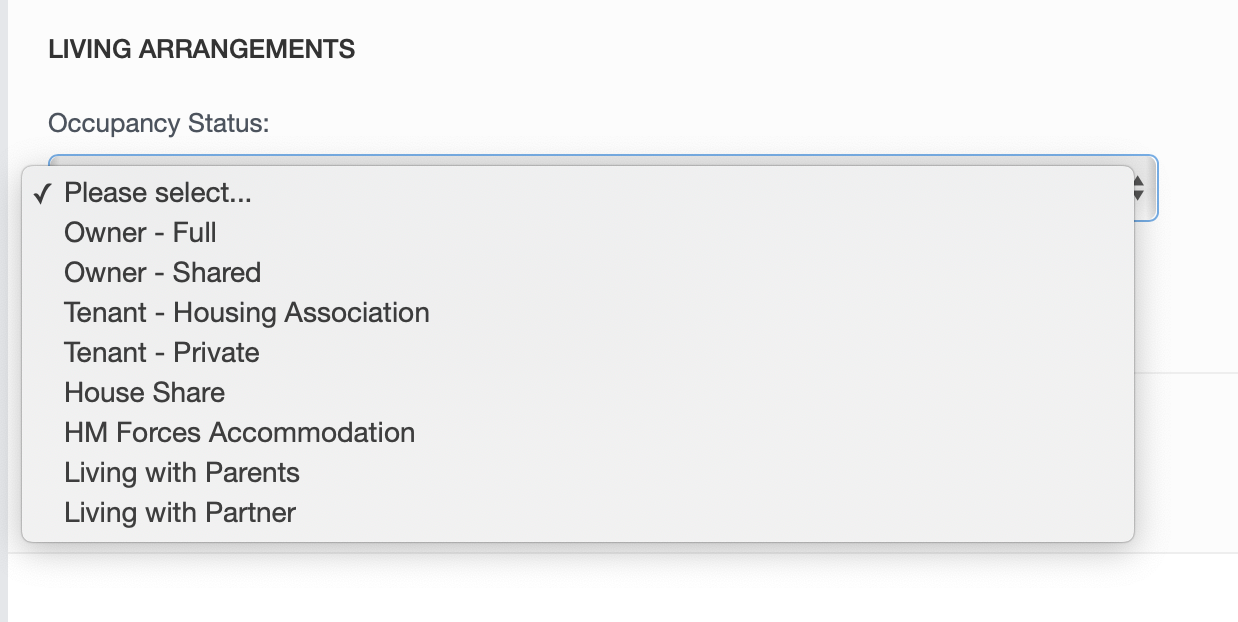Choose Owner - Shared from the list
The image size is (1238, 622).
[x=161, y=272]
